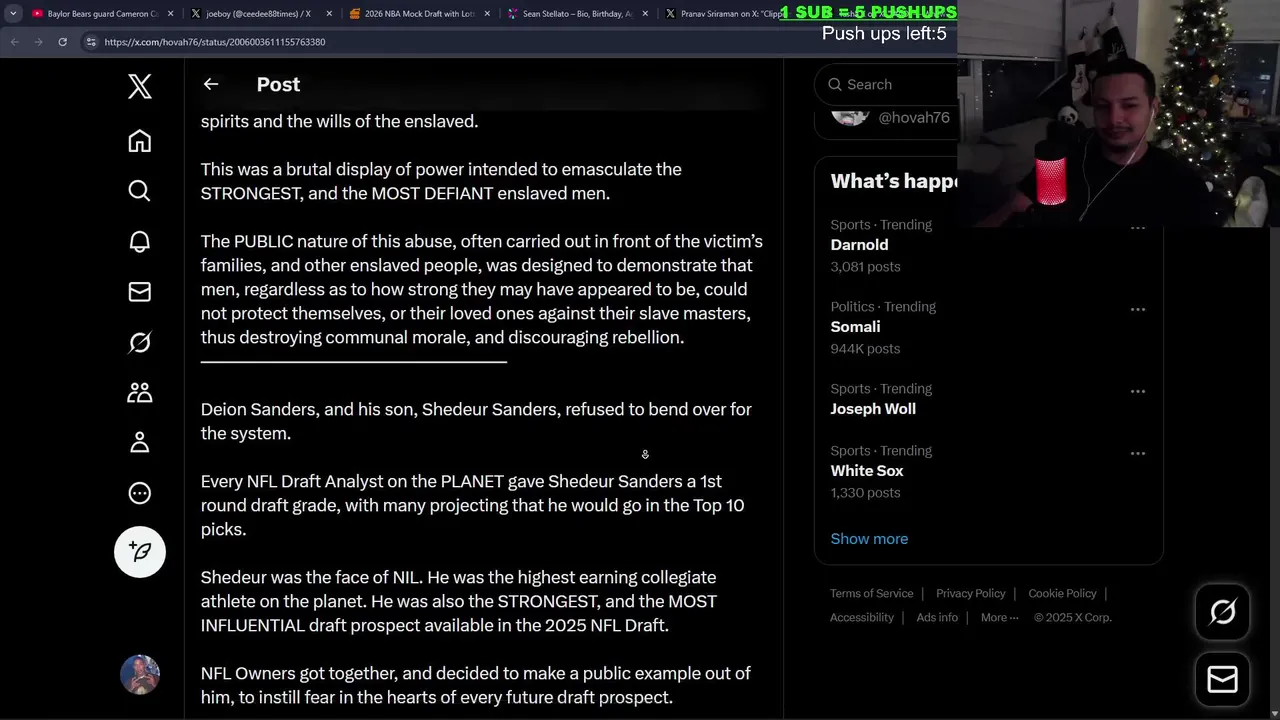Open the tab search dropdown arrow

click(x=13, y=14)
